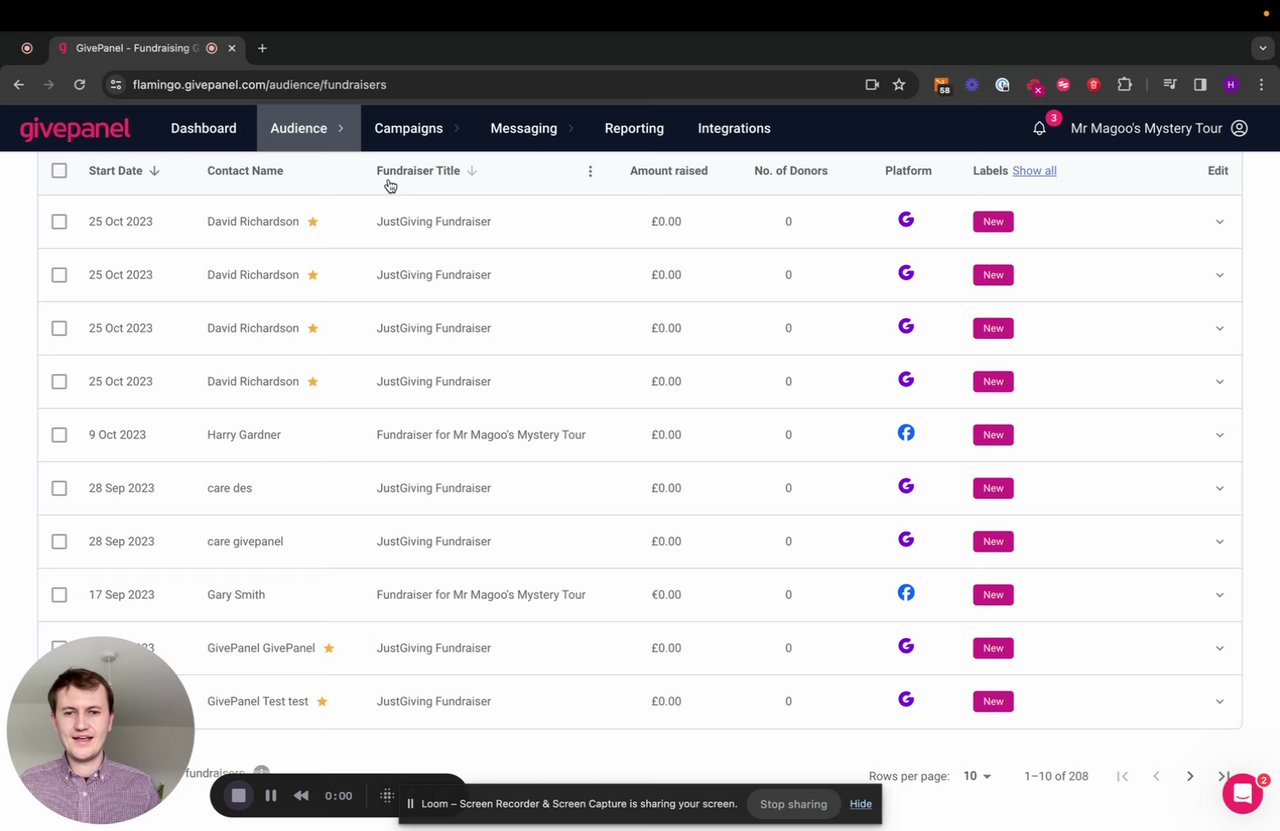The width and height of the screenshot is (1280, 831).
Task: Expand the care des row chevron
Action: pos(1219,488)
